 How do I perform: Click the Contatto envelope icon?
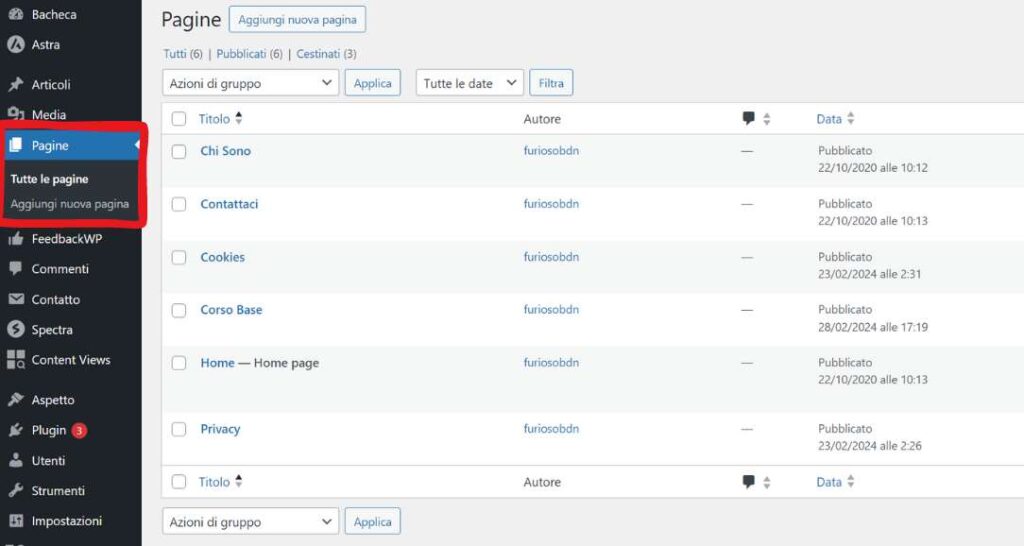[x=16, y=299]
